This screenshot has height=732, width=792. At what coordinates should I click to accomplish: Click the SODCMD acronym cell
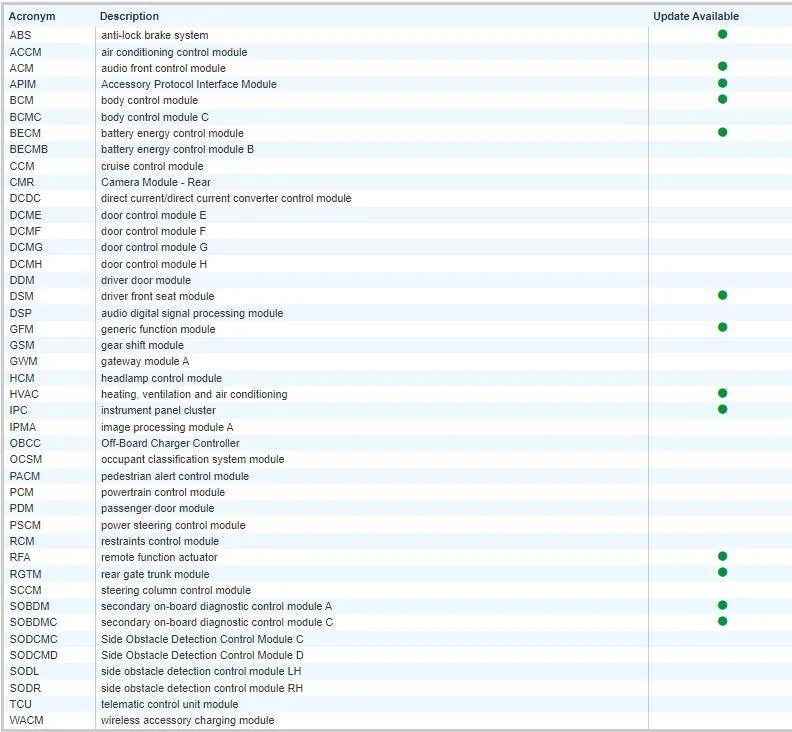point(33,656)
